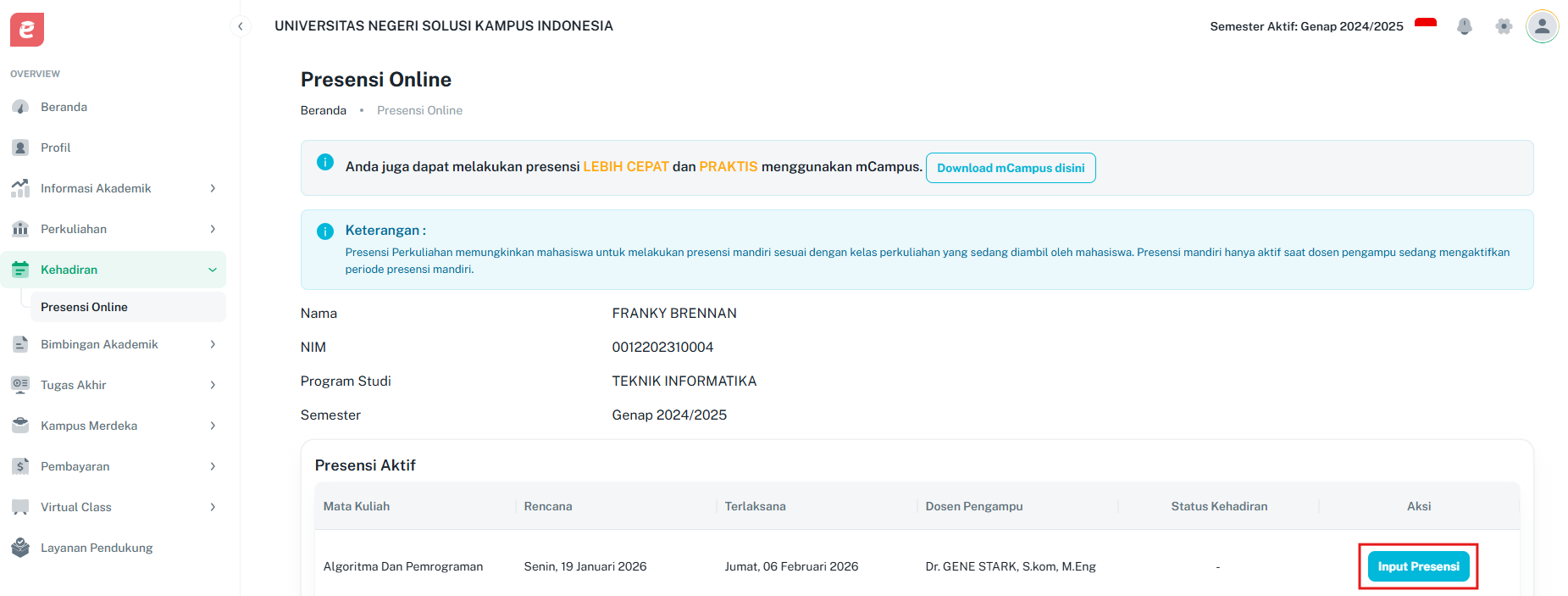The width and height of the screenshot is (1568, 596).
Task: Click TEKNIK INFORMATIKA program value
Action: tap(684, 381)
